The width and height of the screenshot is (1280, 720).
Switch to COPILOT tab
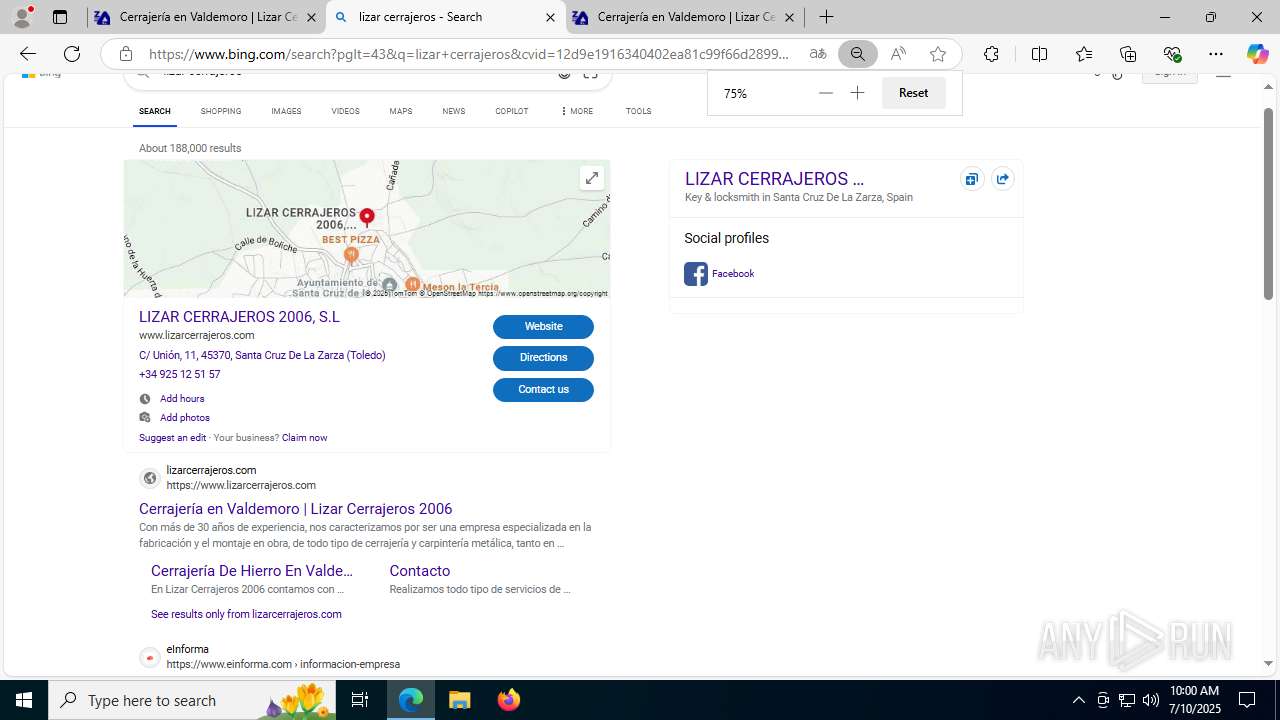[x=512, y=111]
